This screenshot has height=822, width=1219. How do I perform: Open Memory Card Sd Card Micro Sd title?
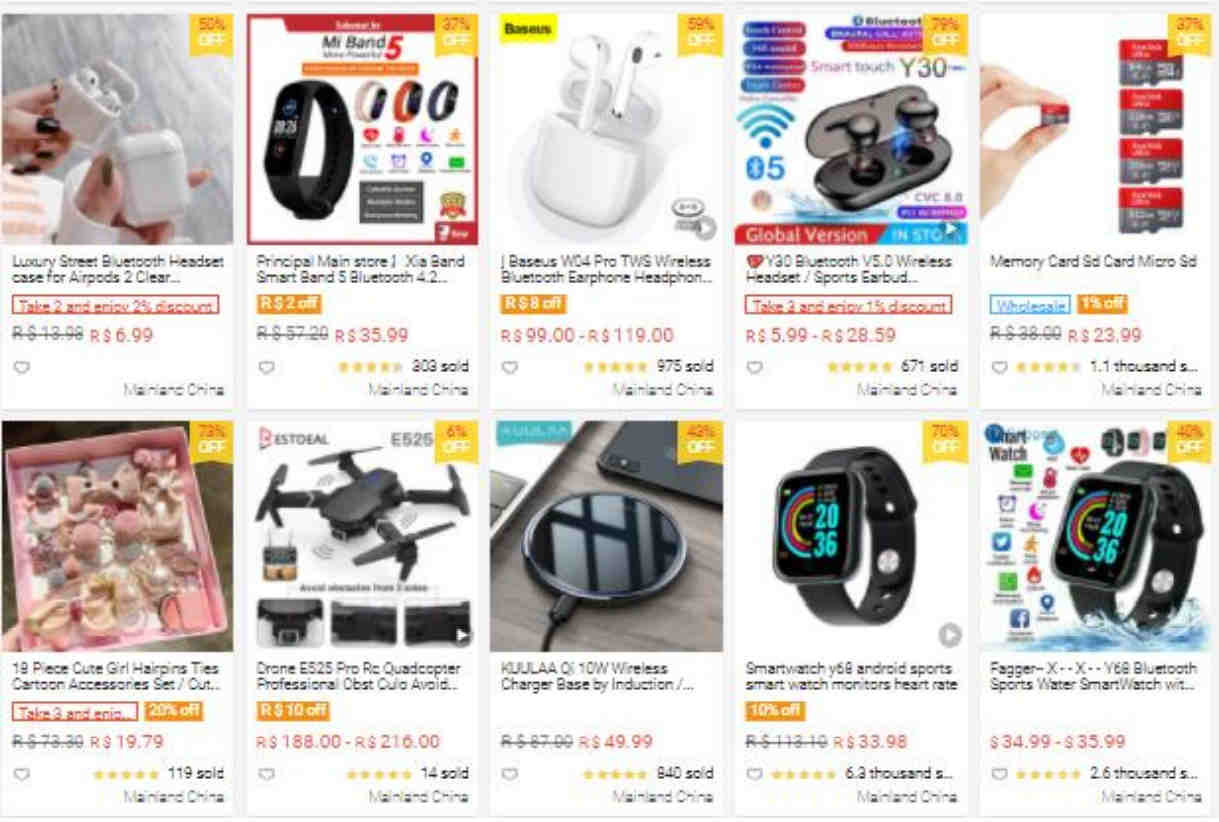tap(1093, 261)
